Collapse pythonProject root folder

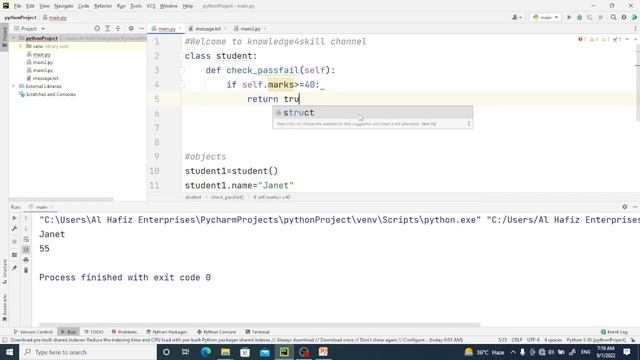pos(13,38)
